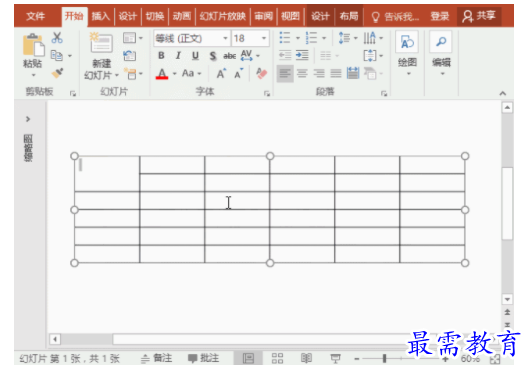
Task: Switch to the Slide Show tab
Action: coord(223,16)
